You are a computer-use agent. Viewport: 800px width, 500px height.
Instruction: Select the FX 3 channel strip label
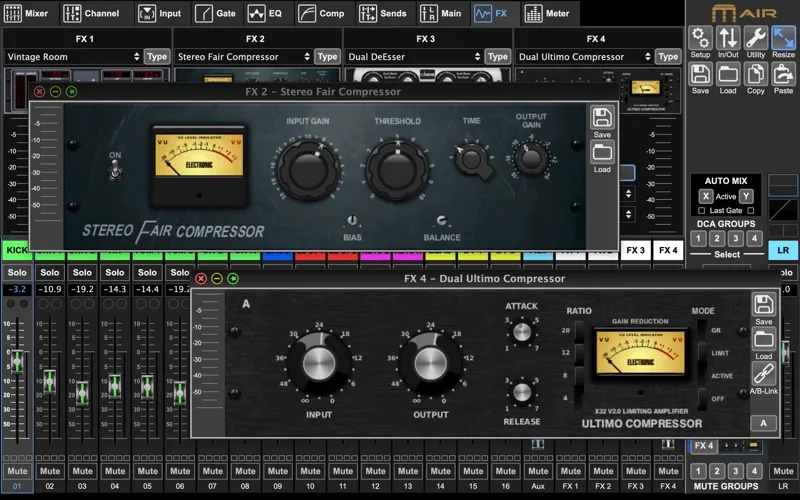tap(636, 251)
